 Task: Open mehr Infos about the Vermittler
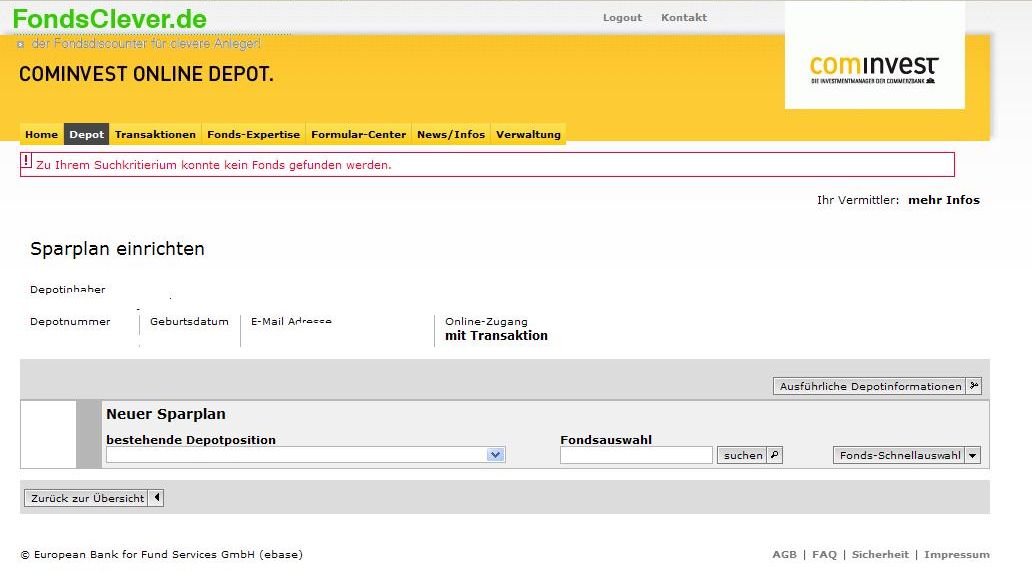(944, 200)
